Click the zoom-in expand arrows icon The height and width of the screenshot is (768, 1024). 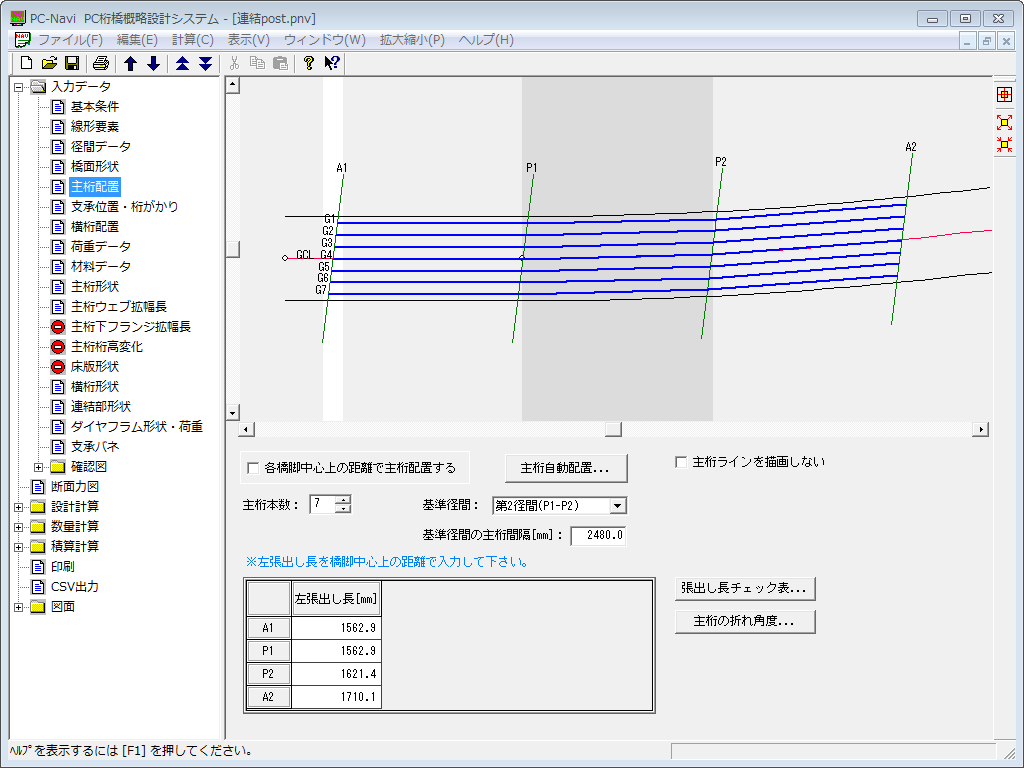(x=1005, y=122)
